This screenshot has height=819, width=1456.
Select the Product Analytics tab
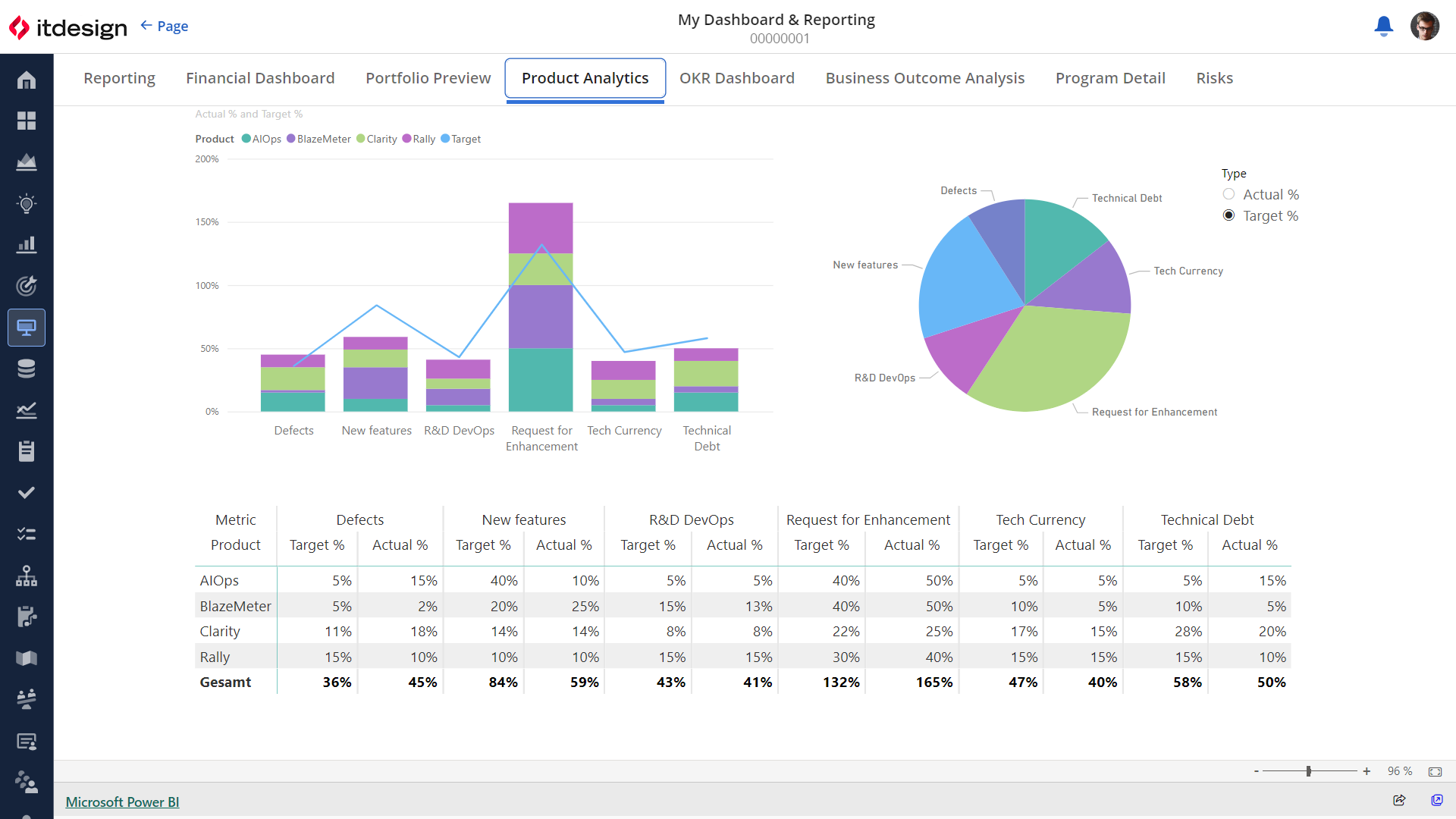point(585,78)
